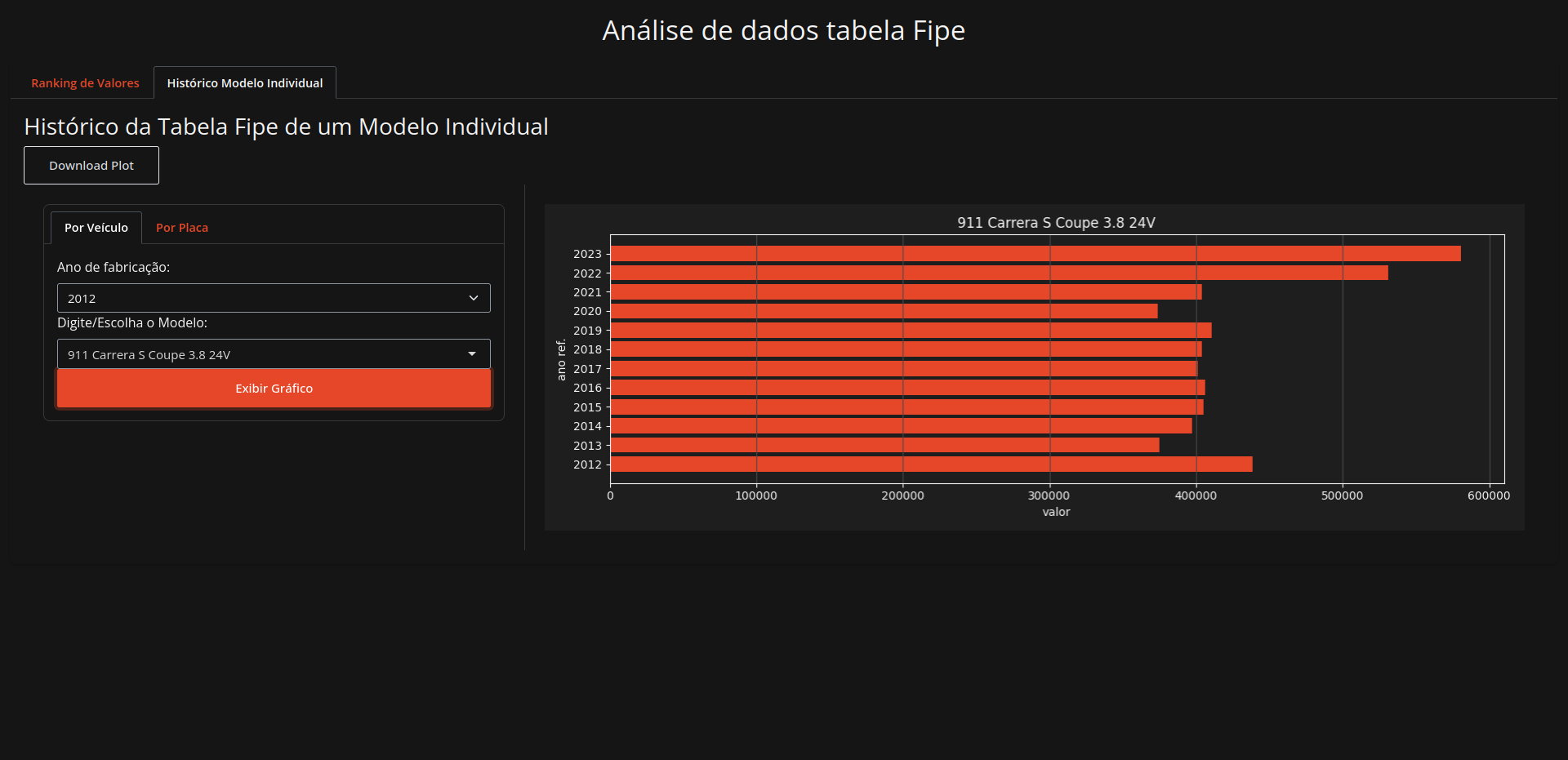Switch to Ranking de Valores tab
Image resolution: width=1568 pixels, height=760 pixels.
(85, 83)
